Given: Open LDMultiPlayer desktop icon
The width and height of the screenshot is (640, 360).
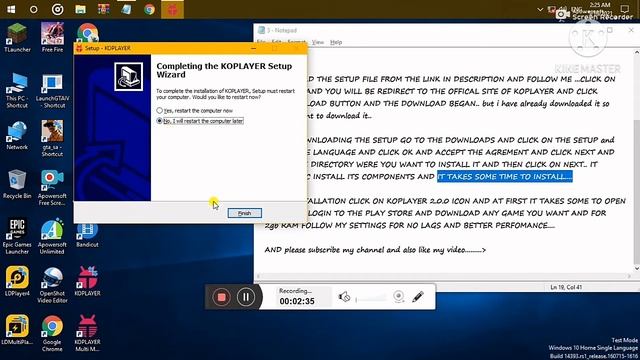Looking at the screenshot, I should (x=17, y=330).
